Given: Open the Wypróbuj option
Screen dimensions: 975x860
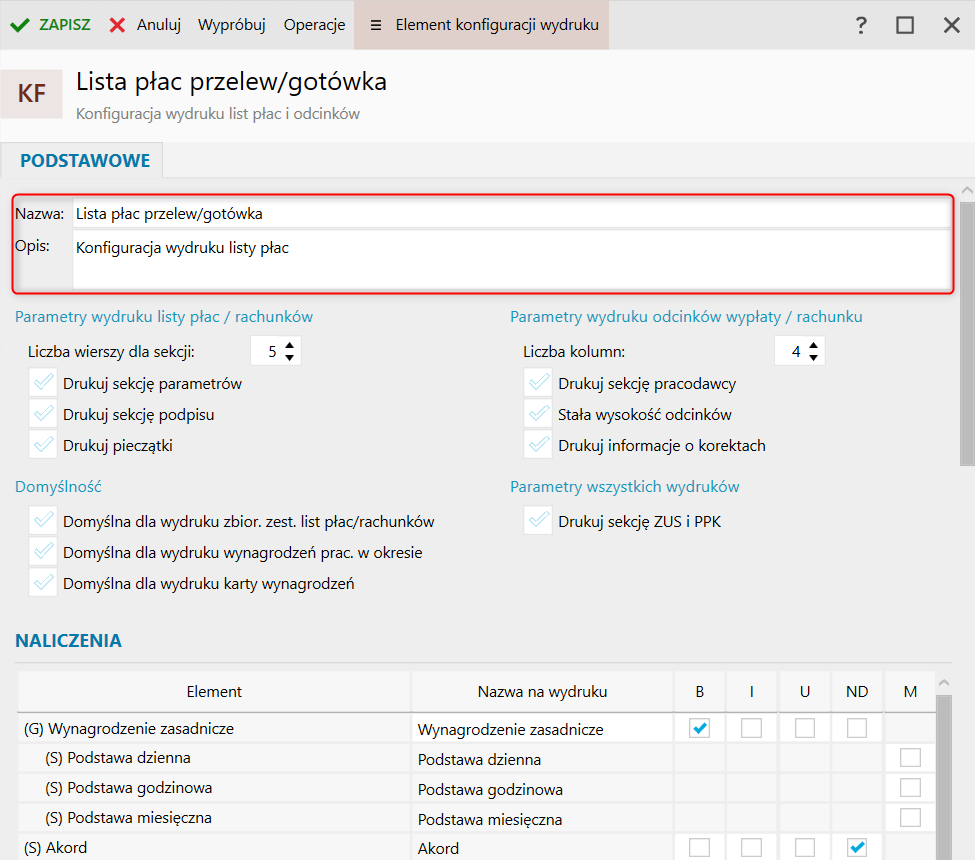Looking at the screenshot, I should point(231,25).
